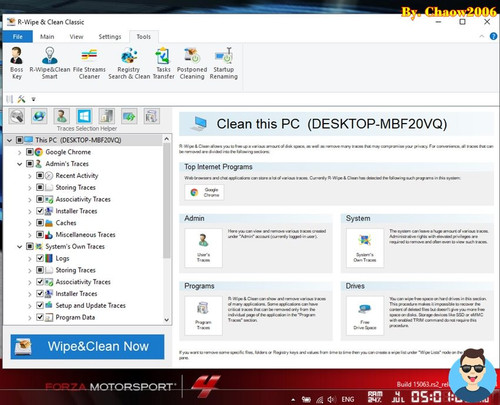Screen dimensions: 500x405
Task: Launch R-Wipe&Clean Smart
Action: pyautogui.click(x=50, y=63)
